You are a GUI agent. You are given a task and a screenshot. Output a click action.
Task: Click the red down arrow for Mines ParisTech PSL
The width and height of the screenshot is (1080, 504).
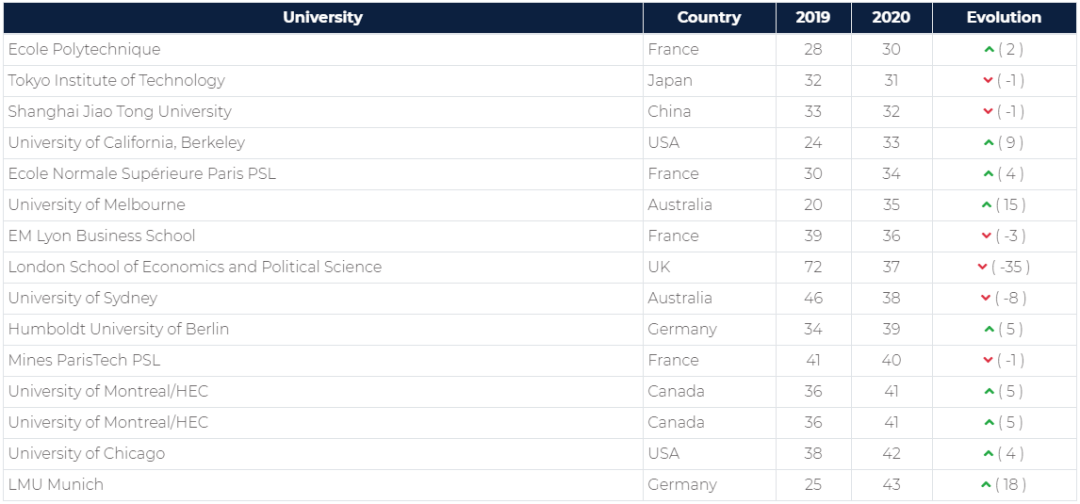(987, 360)
